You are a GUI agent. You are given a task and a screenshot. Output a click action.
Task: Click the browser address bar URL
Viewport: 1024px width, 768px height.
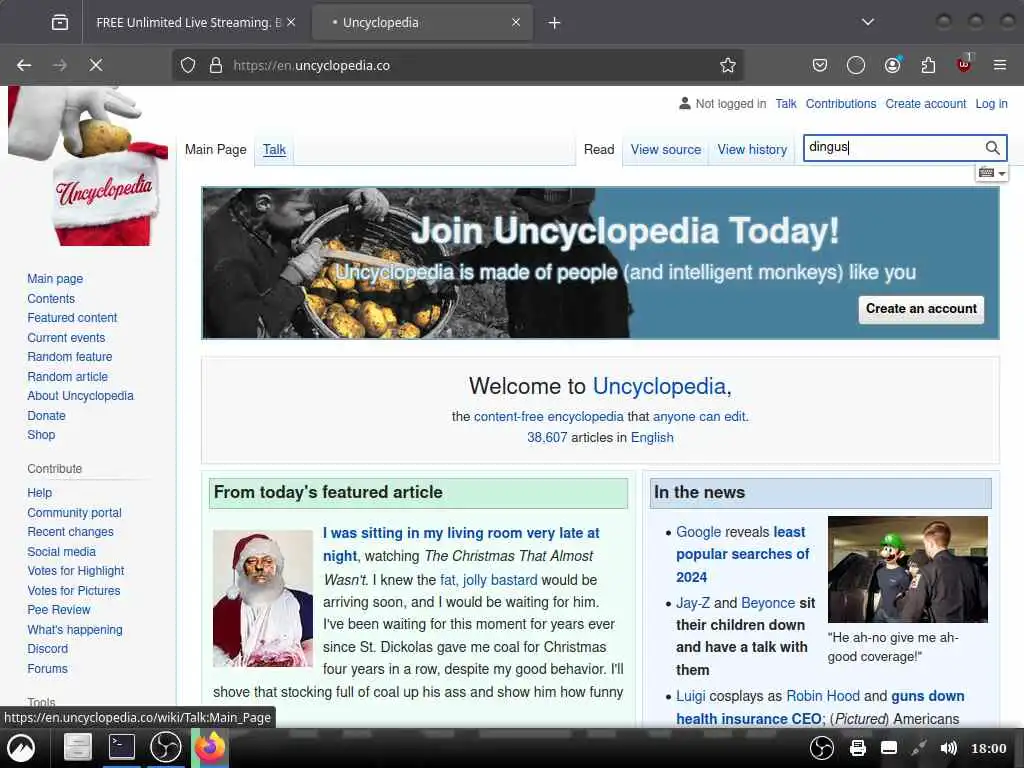457,65
